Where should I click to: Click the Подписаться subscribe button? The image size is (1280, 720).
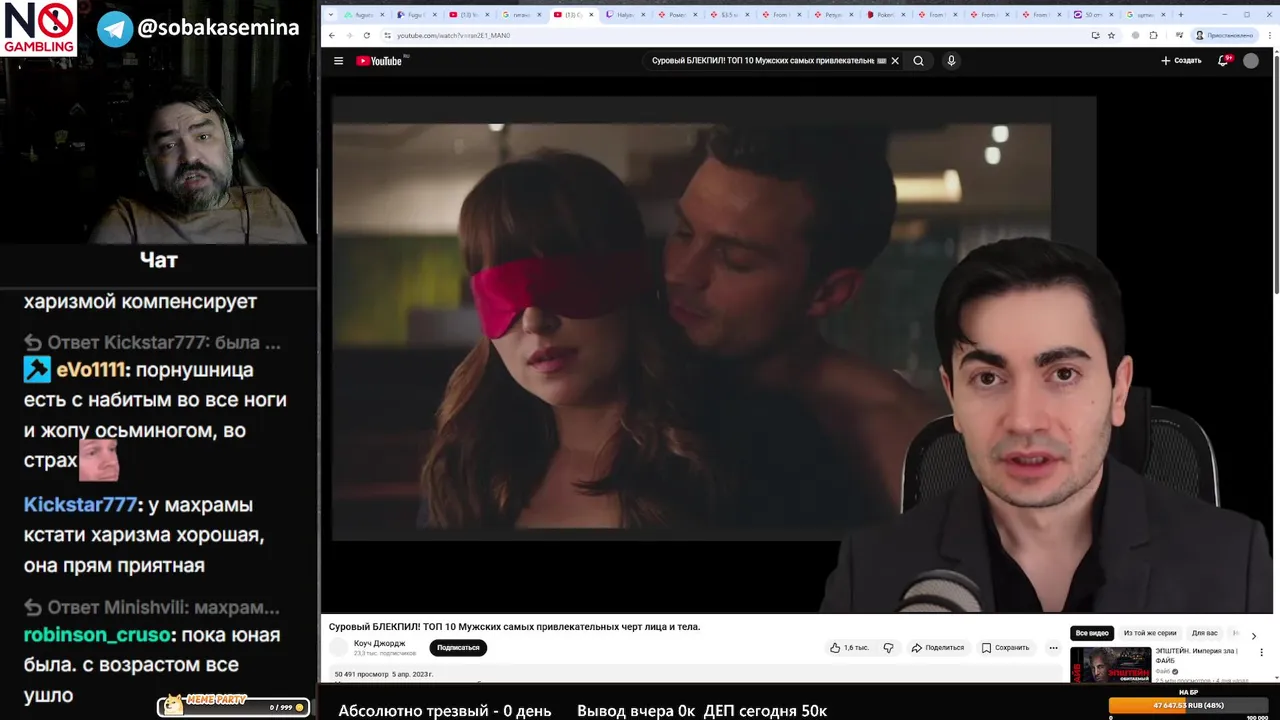[x=458, y=648]
